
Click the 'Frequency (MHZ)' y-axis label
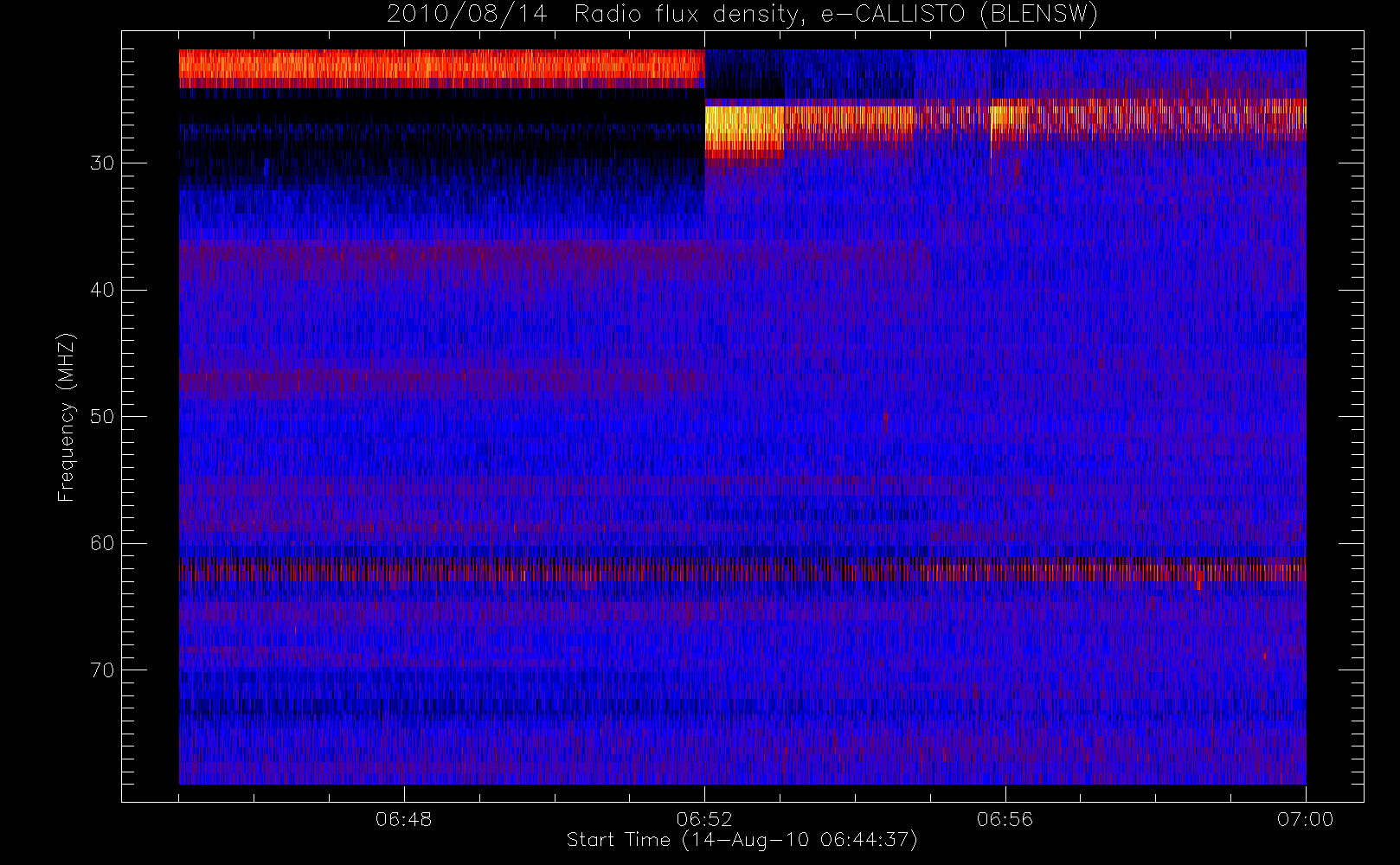66,417
